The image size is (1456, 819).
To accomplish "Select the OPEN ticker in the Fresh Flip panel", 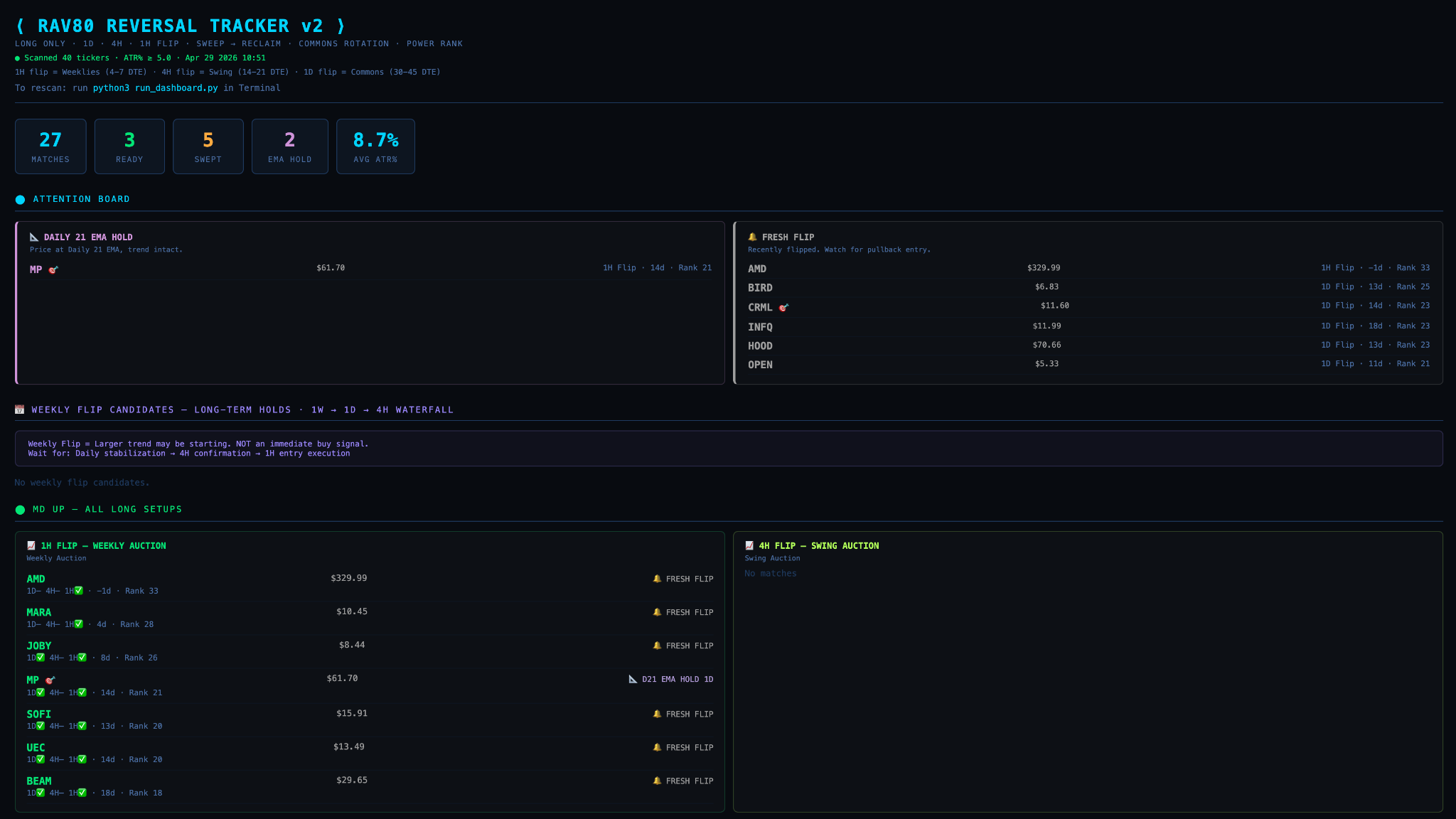I will click(x=760, y=365).
